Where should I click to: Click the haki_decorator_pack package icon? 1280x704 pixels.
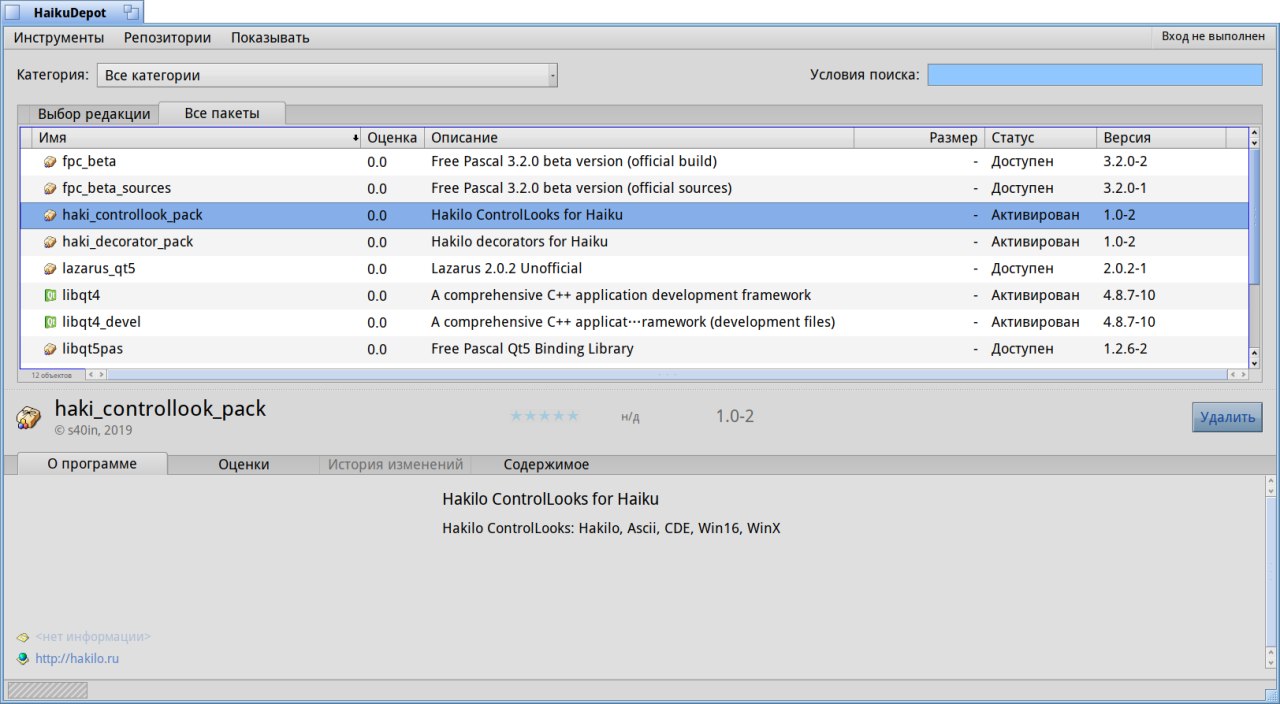click(x=50, y=242)
